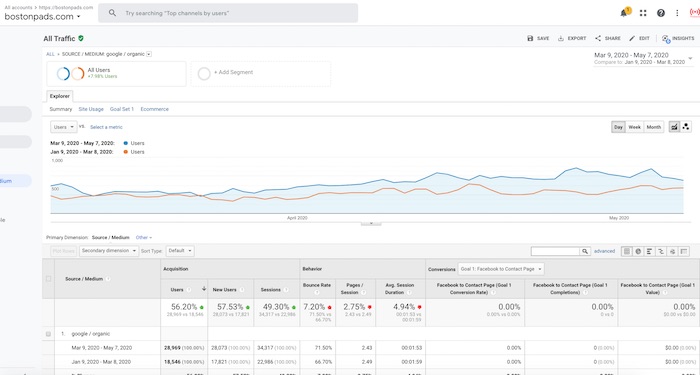
Task: Switch chart to motion chart icon
Action: click(x=686, y=127)
